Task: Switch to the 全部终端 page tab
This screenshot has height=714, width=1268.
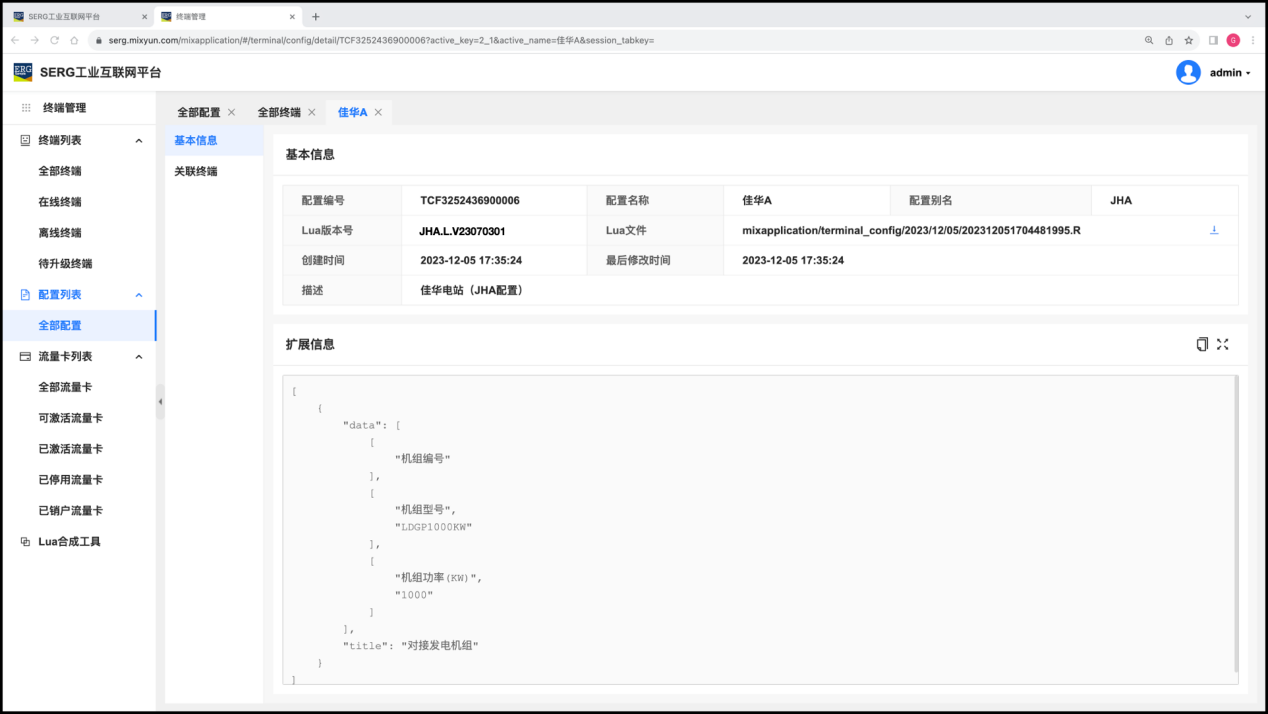Action: point(279,112)
